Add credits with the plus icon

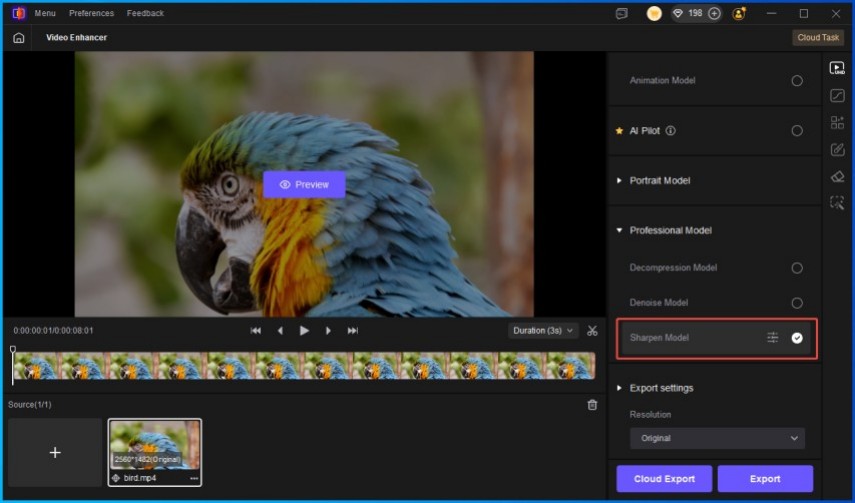(714, 14)
